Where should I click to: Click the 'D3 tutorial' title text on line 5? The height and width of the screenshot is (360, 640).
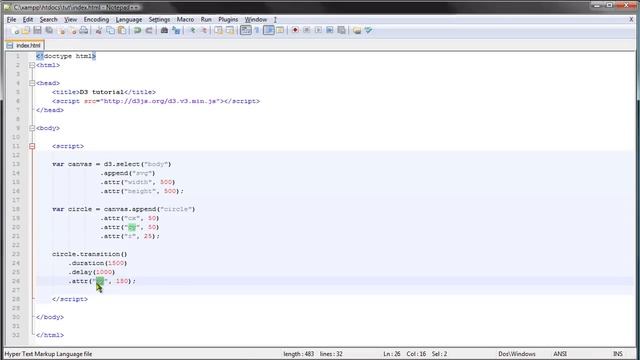pos(101,92)
